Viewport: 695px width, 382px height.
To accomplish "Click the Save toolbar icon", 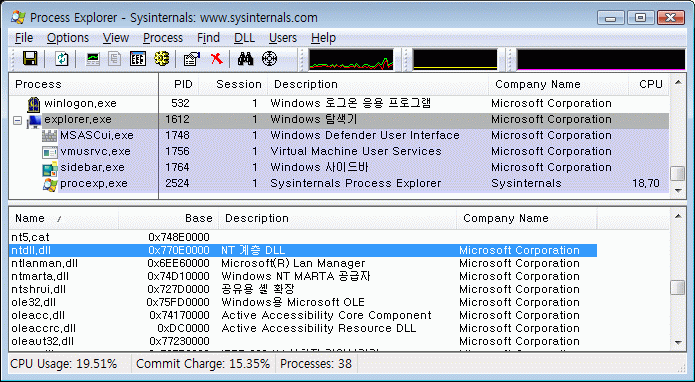I will click(x=30, y=58).
